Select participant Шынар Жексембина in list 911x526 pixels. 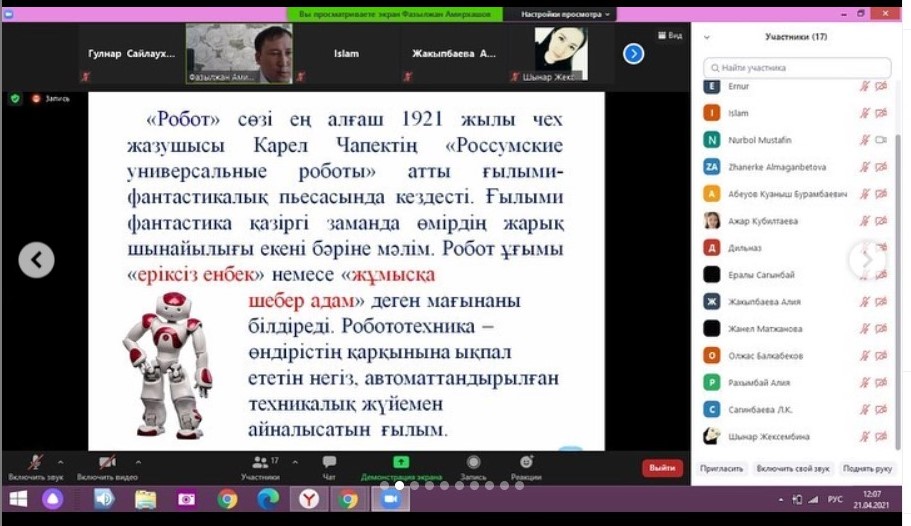click(x=796, y=436)
